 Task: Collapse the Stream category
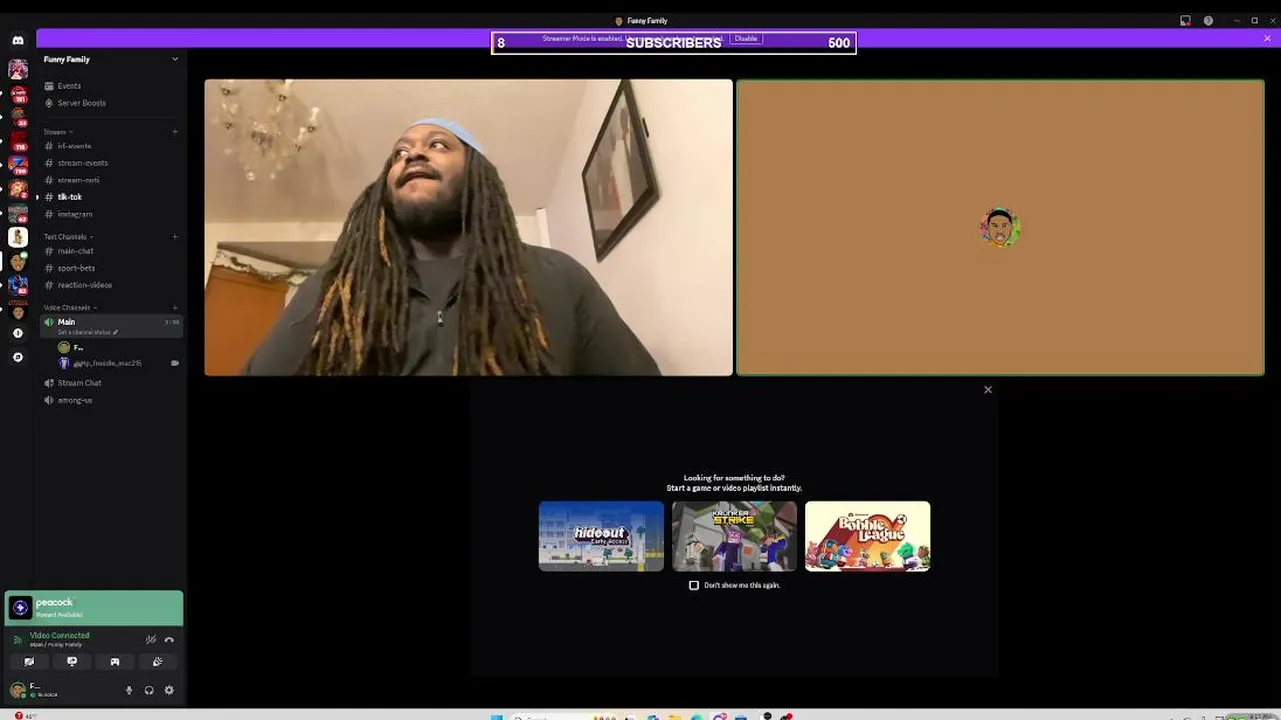click(x=57, y=132)
